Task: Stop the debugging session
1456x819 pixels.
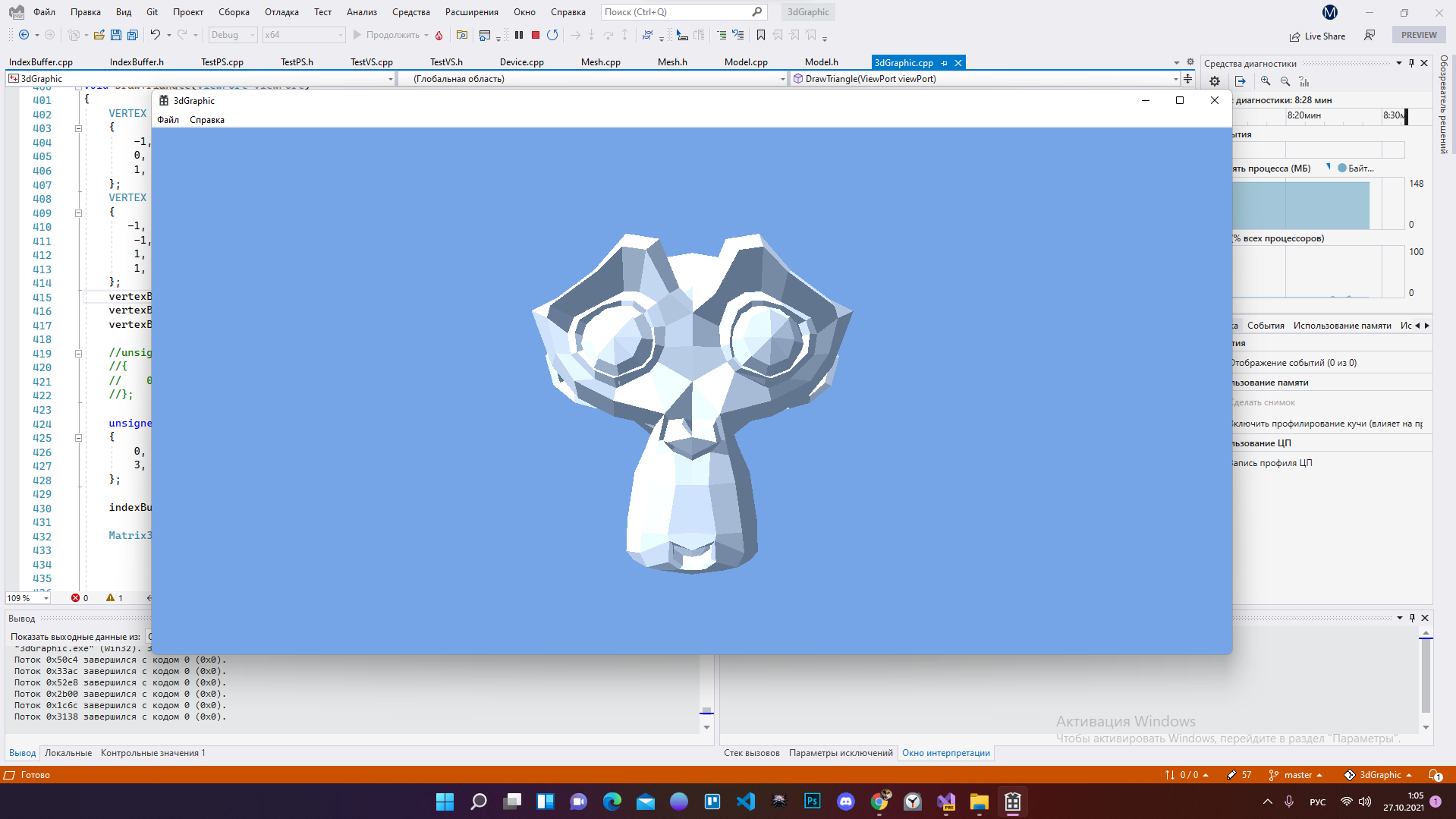Action: coord(536,34)
